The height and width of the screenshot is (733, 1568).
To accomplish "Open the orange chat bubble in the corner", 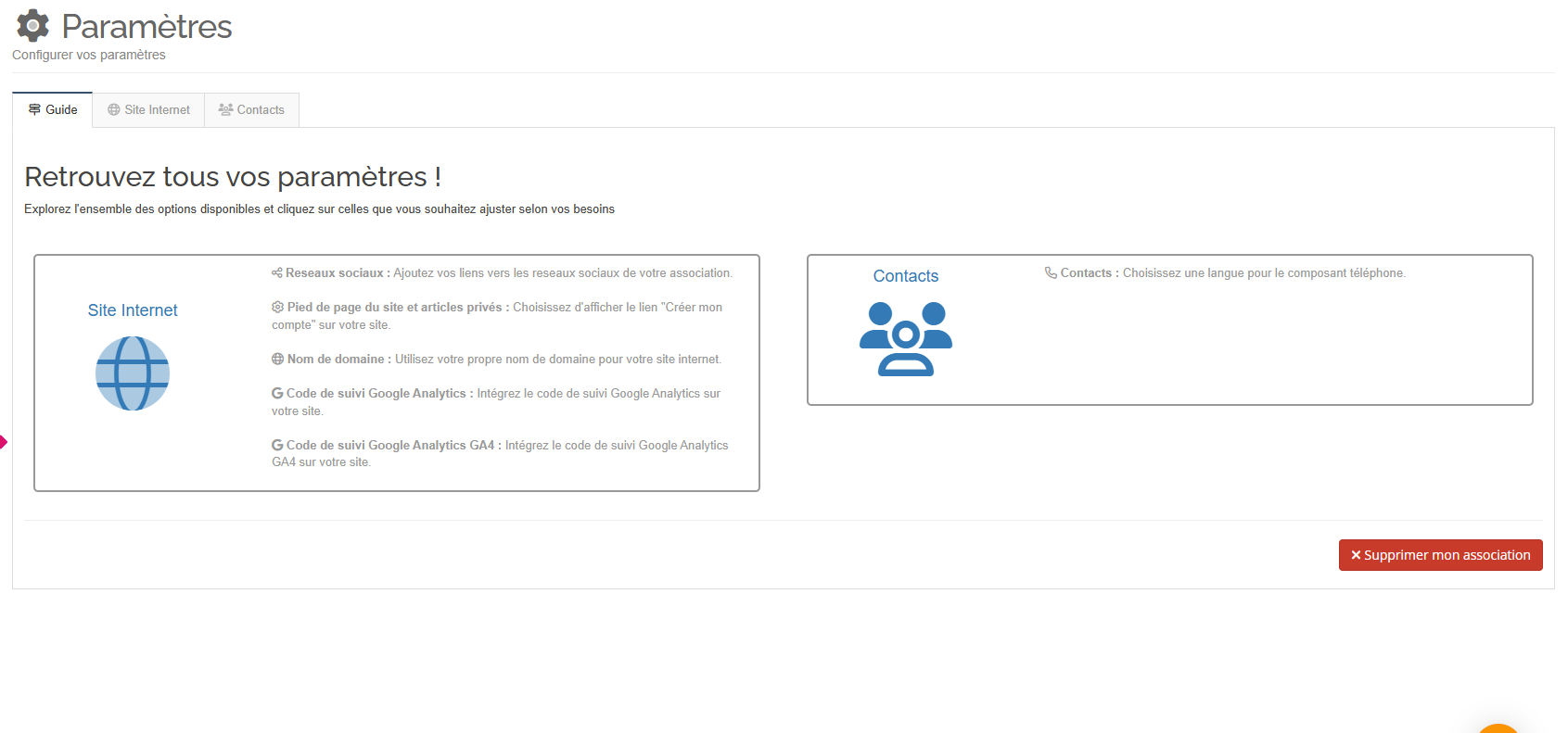I will pos(1498,727).
